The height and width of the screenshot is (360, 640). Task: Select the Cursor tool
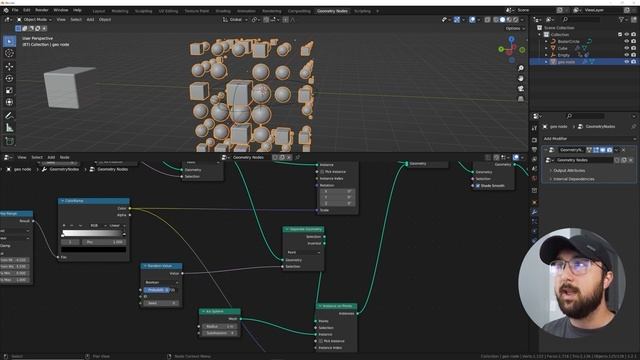tap(9, 53)
